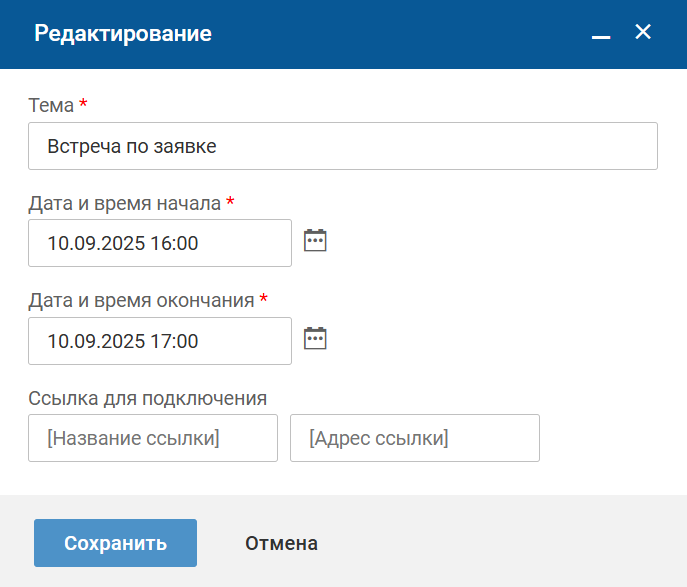Click the red asterisk beside Тема
Viewport: 687px width, 587px height.
[83, 104]
